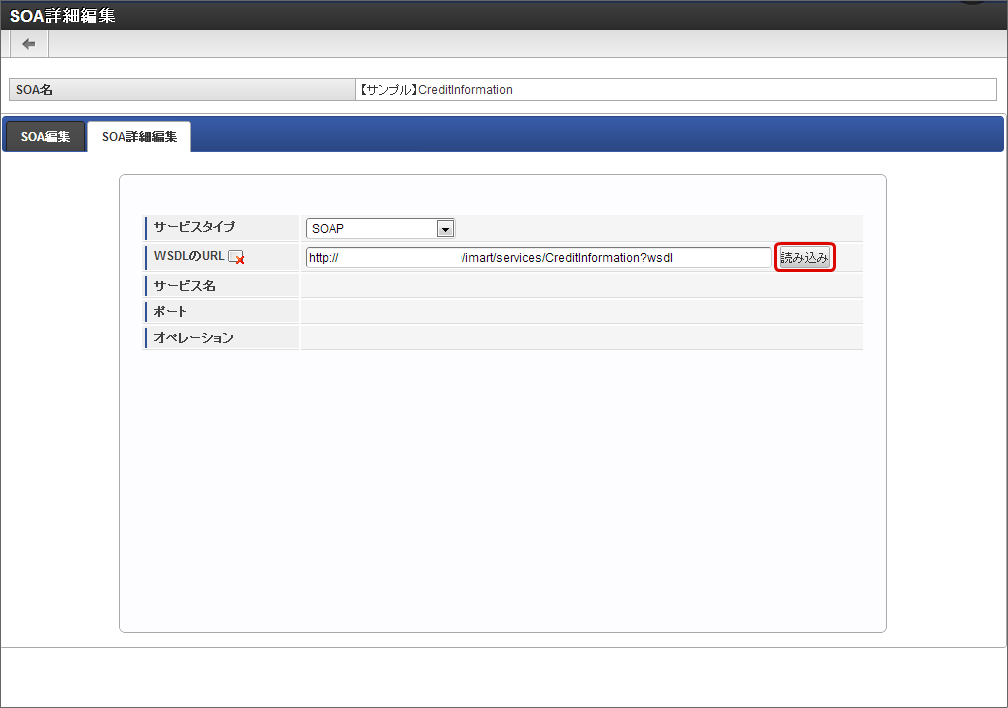Click the オペレーション row label
Viewport: 1008px width, 708px height.
click(x=194, y=338)
